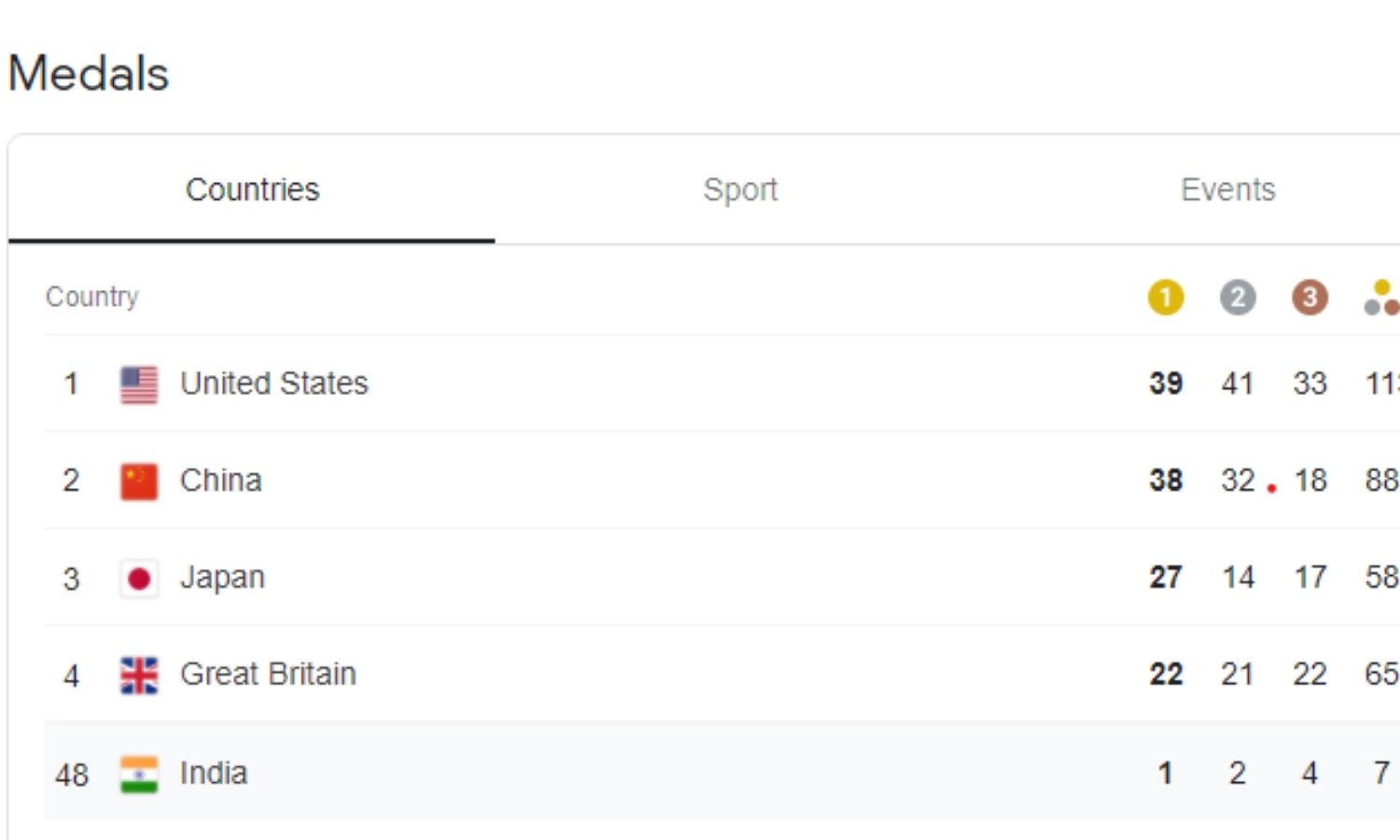Click the United States flag icon

[x=139, y=384]
